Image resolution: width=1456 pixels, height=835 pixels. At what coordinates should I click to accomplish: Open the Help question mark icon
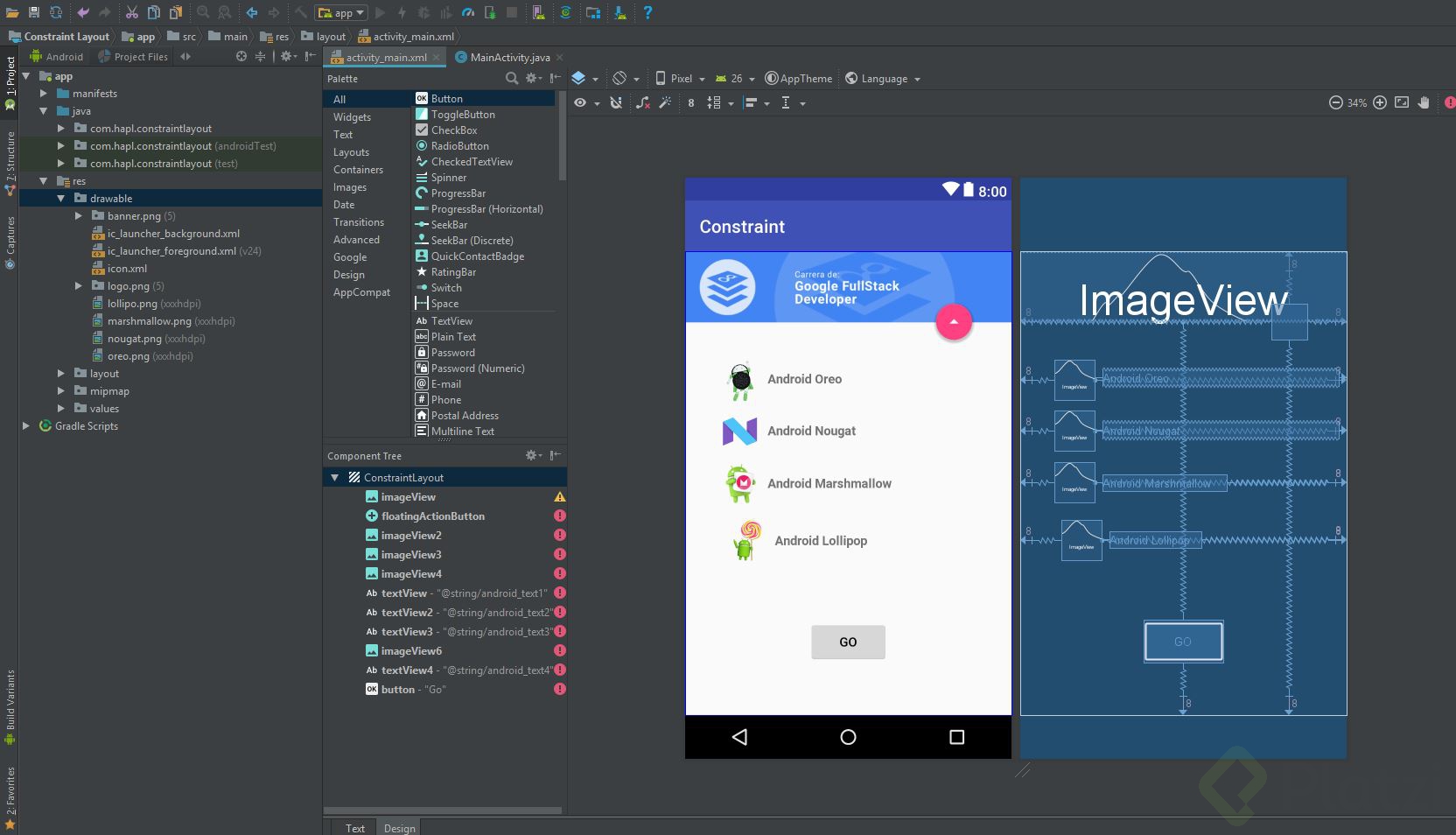647,12
